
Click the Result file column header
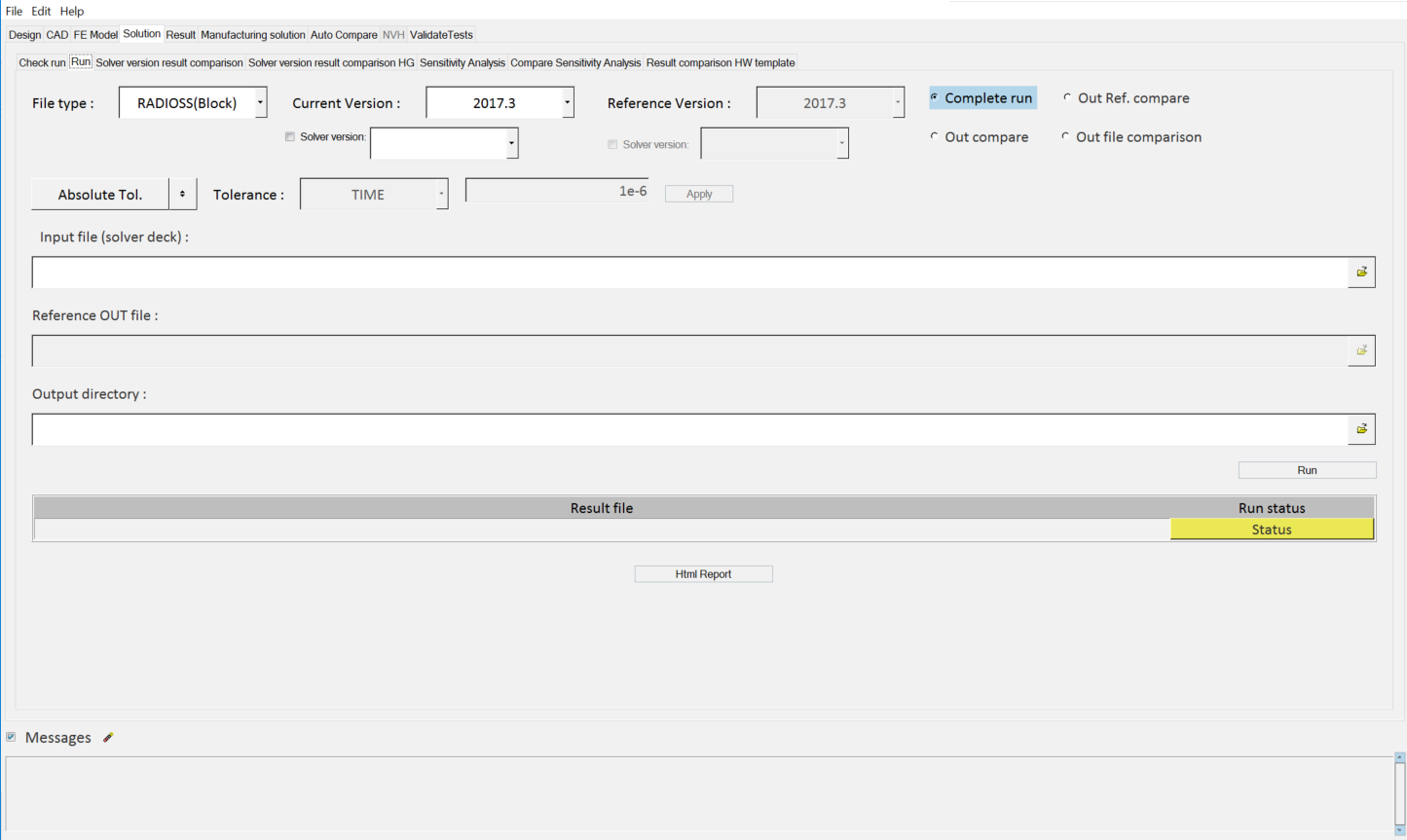(x=602, y=507)
